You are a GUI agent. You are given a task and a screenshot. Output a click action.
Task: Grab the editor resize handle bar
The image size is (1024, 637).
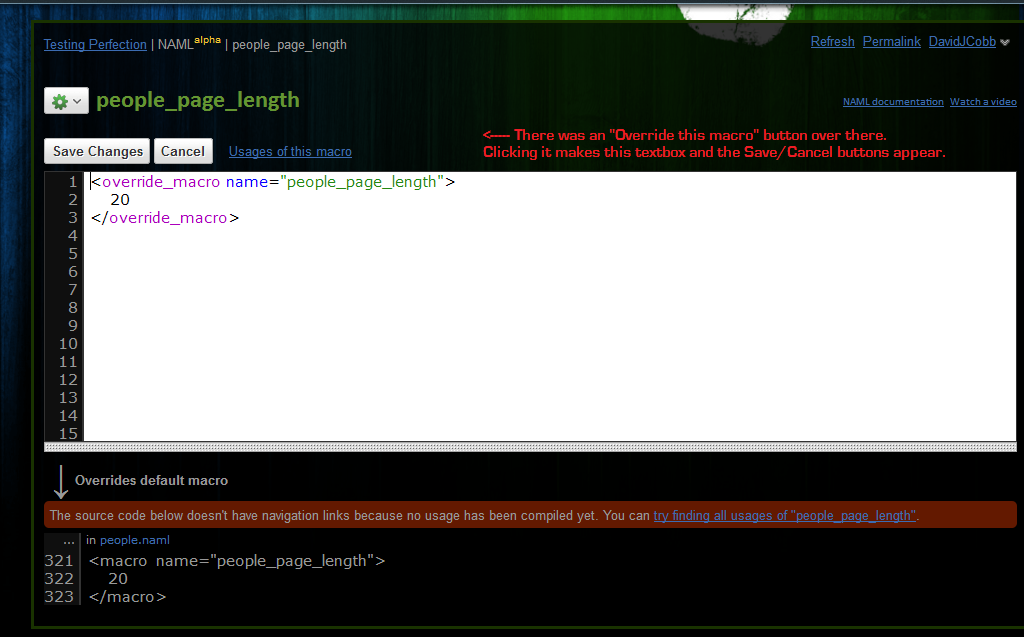pyautogui.click(x=530, y=447)
